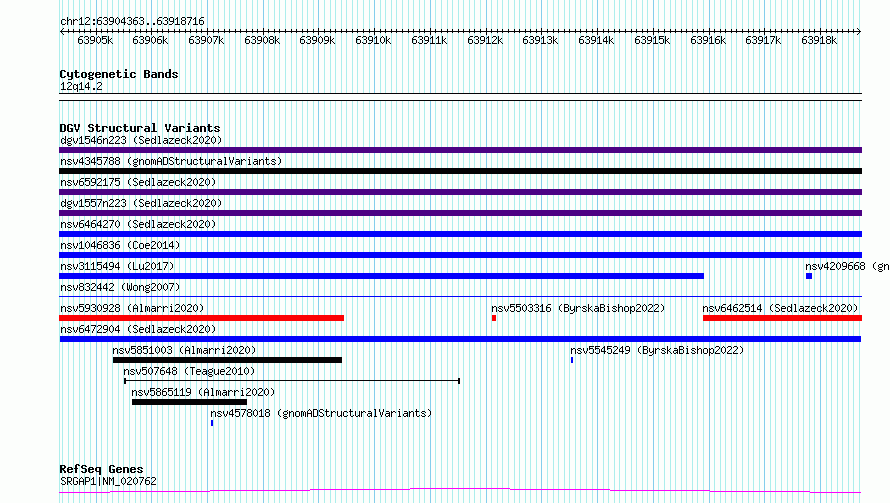Click the 63912k ruler tick label

tap(485, 40)
